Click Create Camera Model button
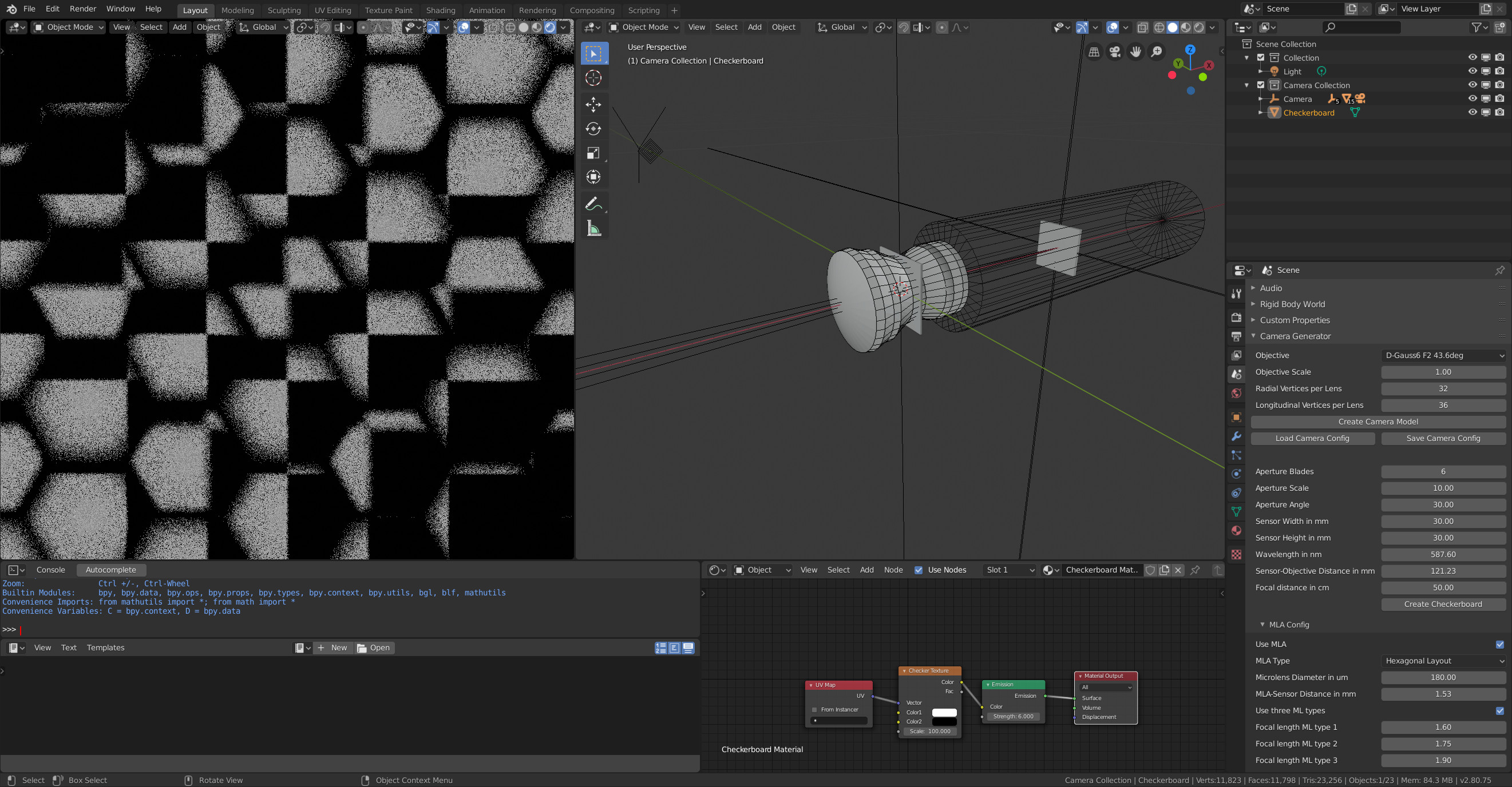Image resolution: width=1512 pixels, height=787 pixels. coord(1378,421)
